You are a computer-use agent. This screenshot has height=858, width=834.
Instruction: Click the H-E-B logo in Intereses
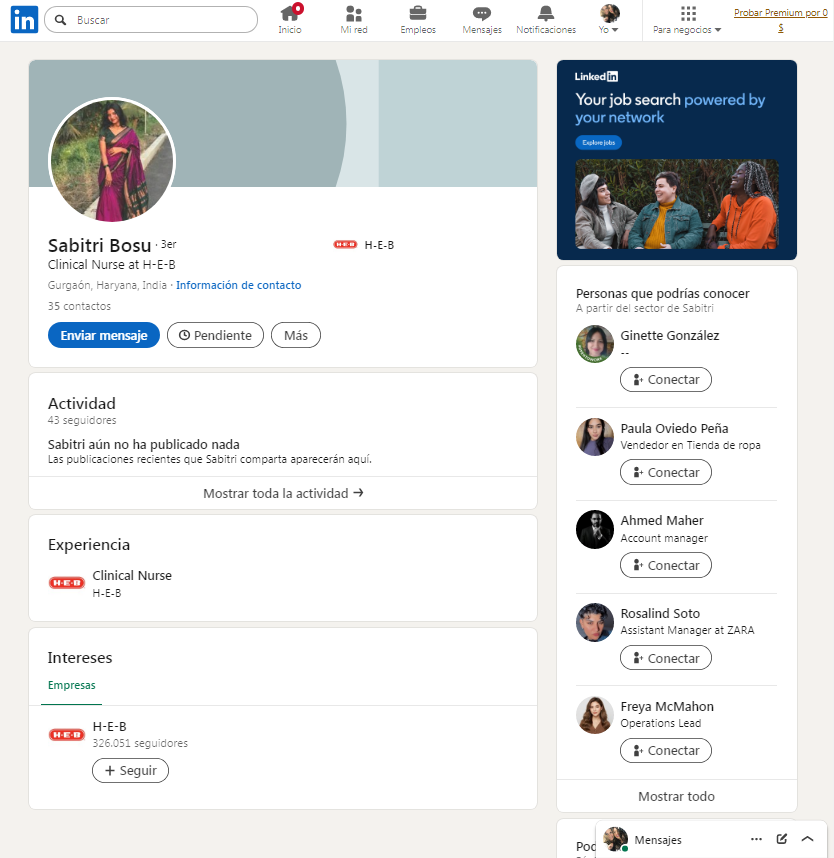click(67, 734)
